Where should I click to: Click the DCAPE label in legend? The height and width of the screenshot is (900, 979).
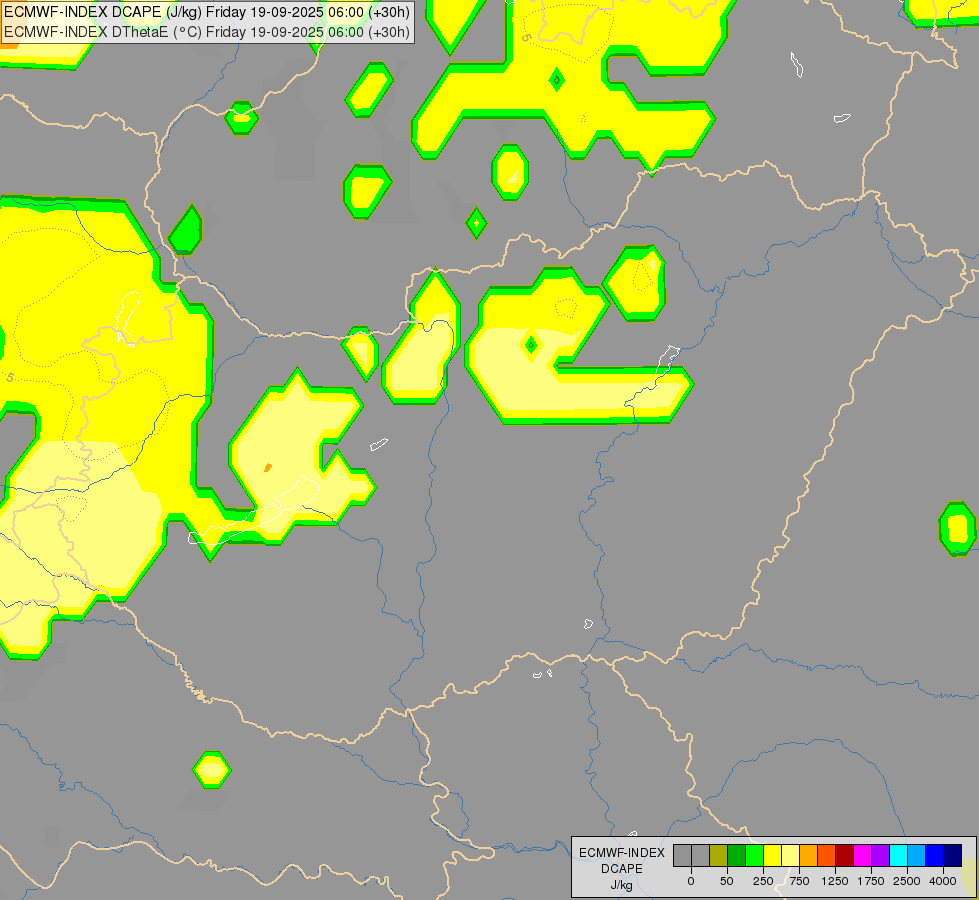(622, 869)
